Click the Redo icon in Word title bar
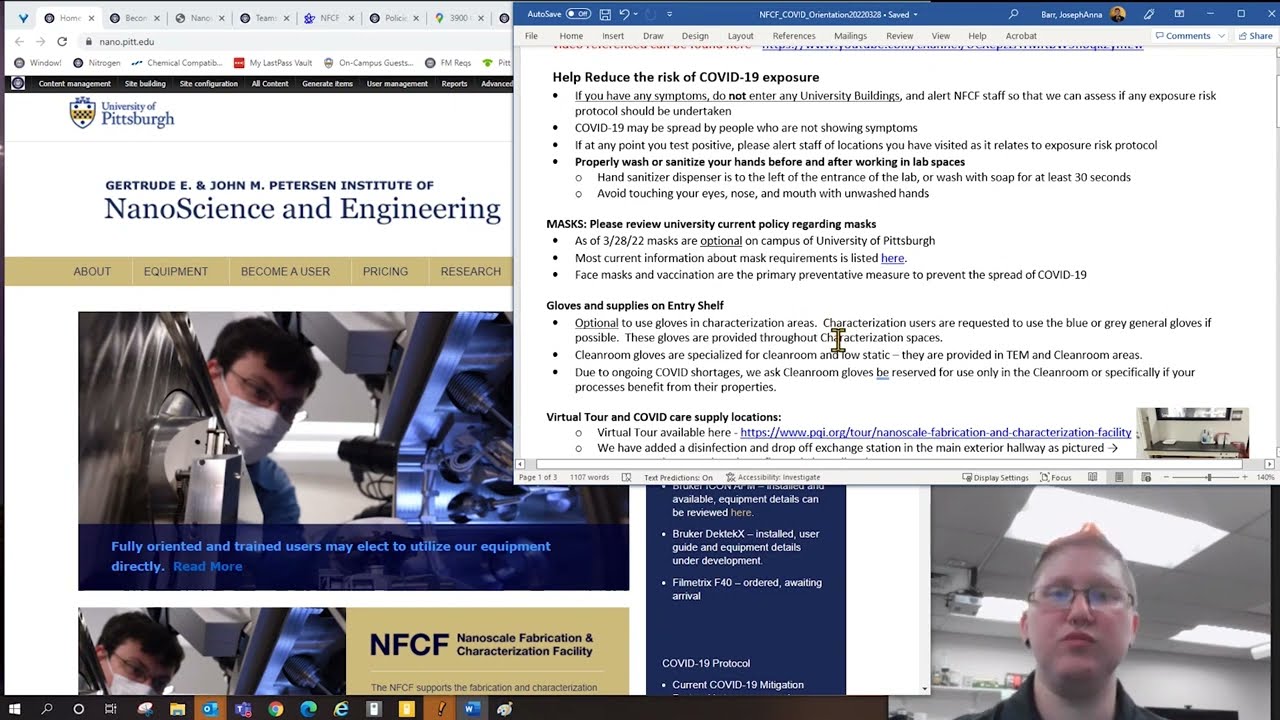Viewport: 1280px width, 720px height. click(651, 14)
